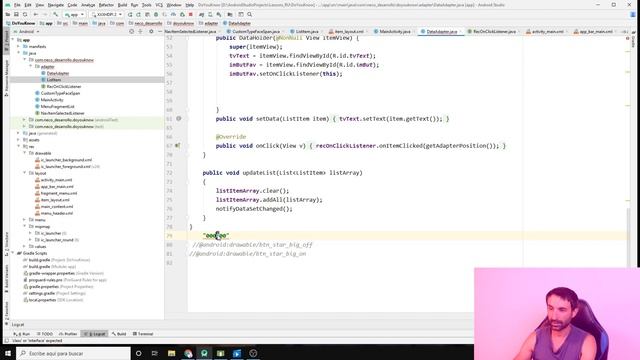The width and height of the screenshot is (640, 360).
Task: Click the Search Everywhere magnifier icon
Action: [x=249, y=14]
